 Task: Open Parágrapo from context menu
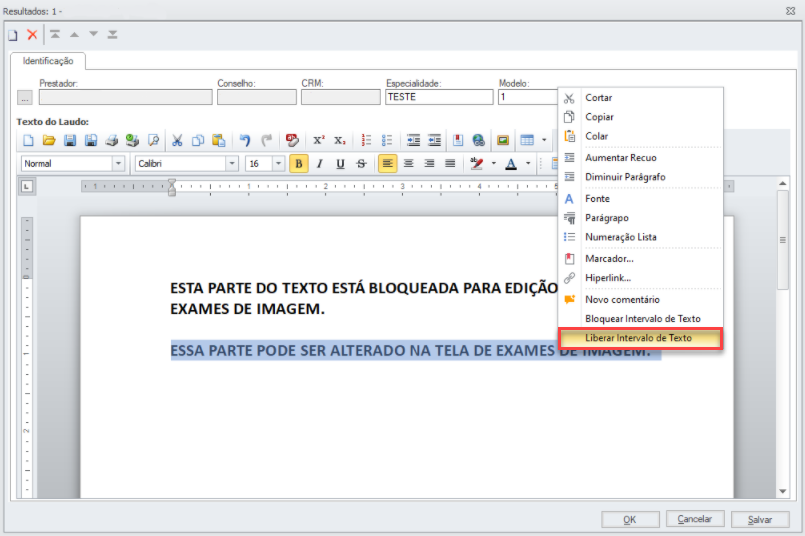tap(641, 218)
